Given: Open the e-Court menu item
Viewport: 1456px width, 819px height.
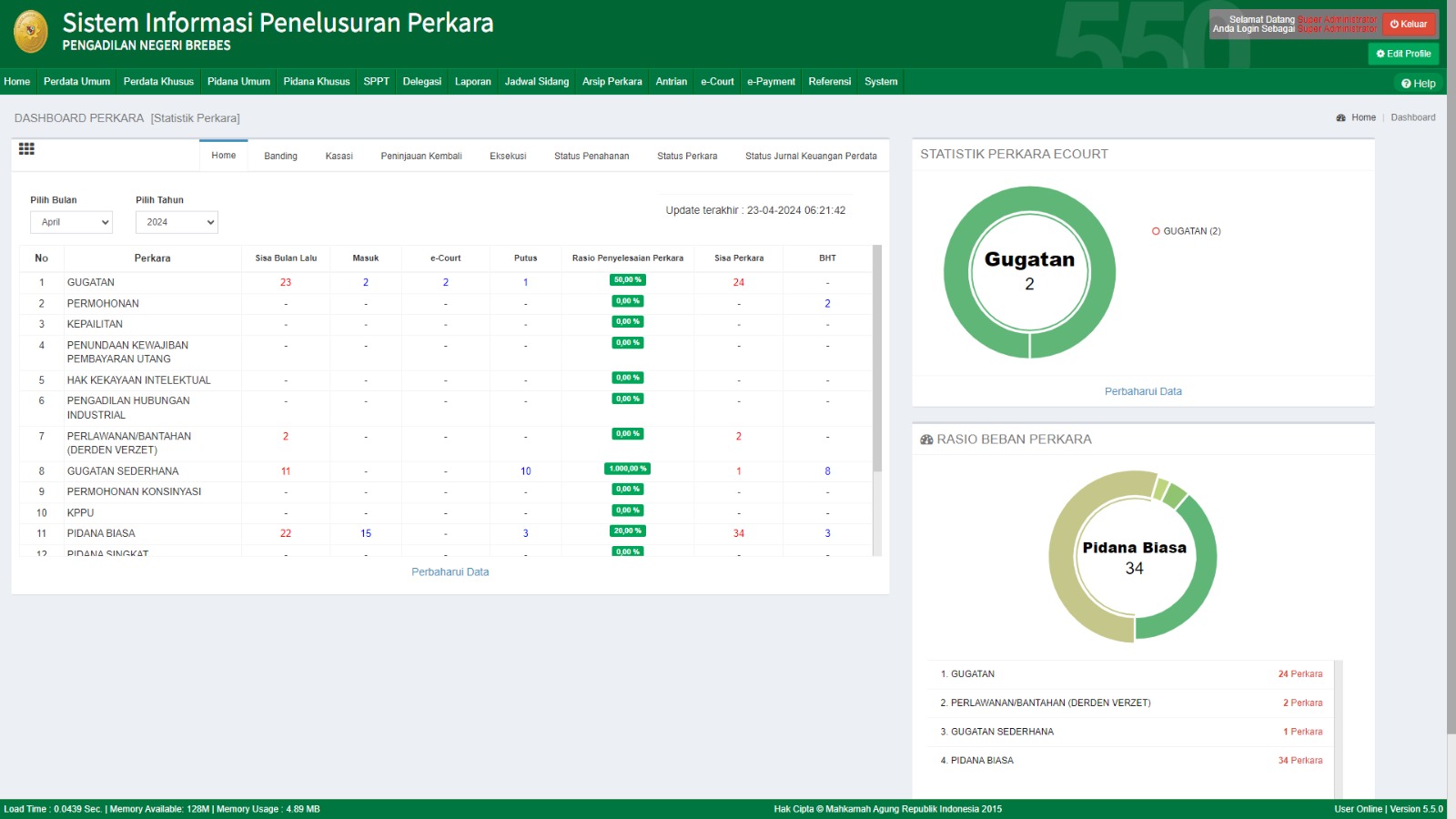Looking at the screenshot, I should [x=717, y=82].
